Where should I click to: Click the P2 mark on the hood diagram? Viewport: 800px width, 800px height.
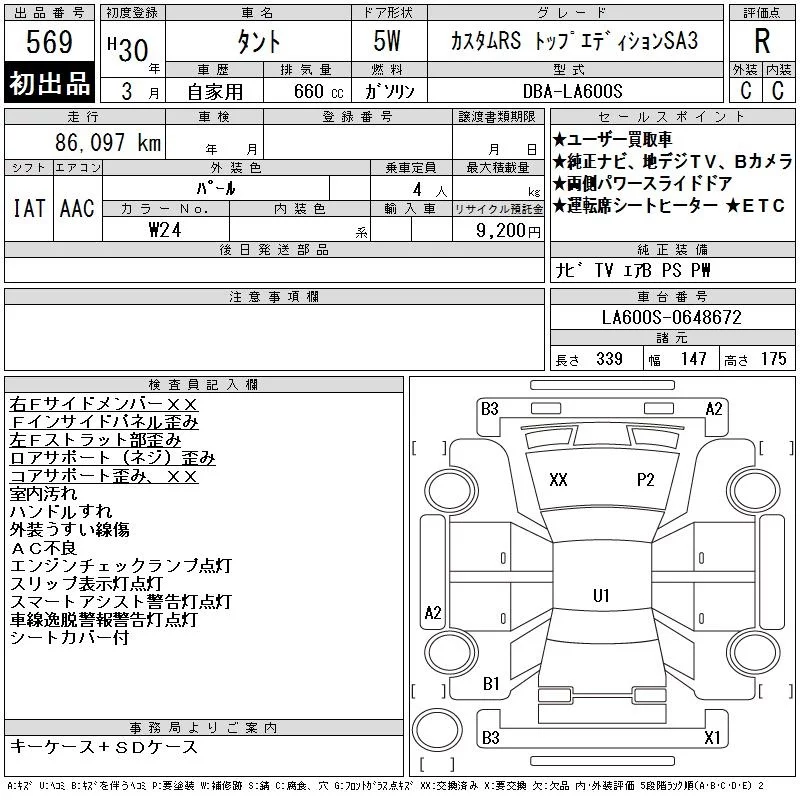(x=645, y=480)
